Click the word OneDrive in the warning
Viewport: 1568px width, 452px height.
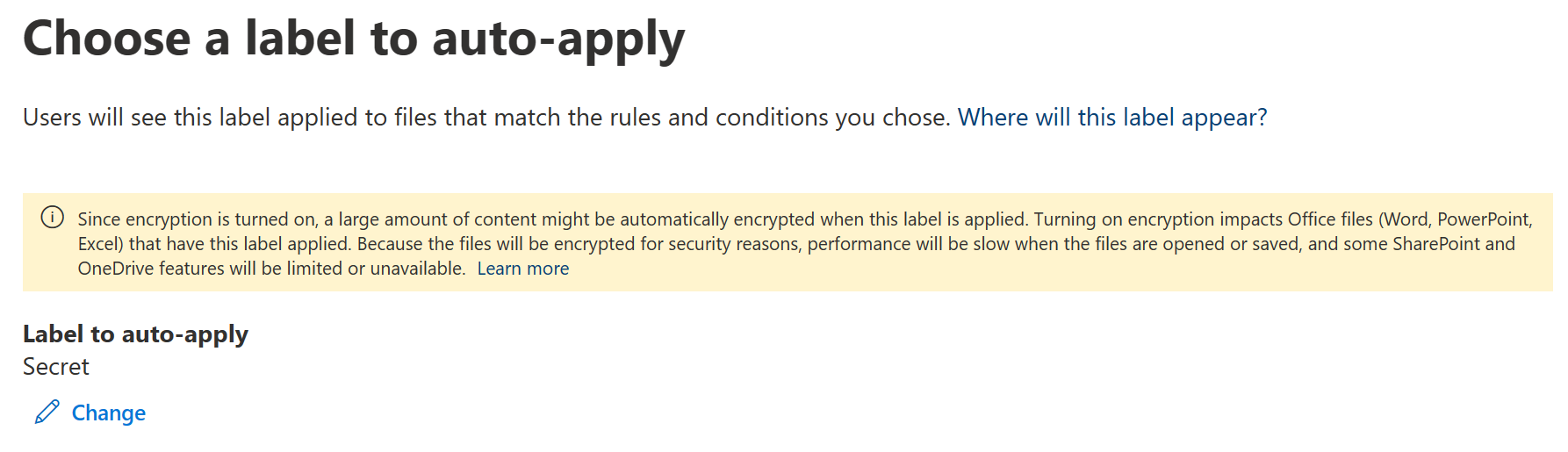point(115,269)
